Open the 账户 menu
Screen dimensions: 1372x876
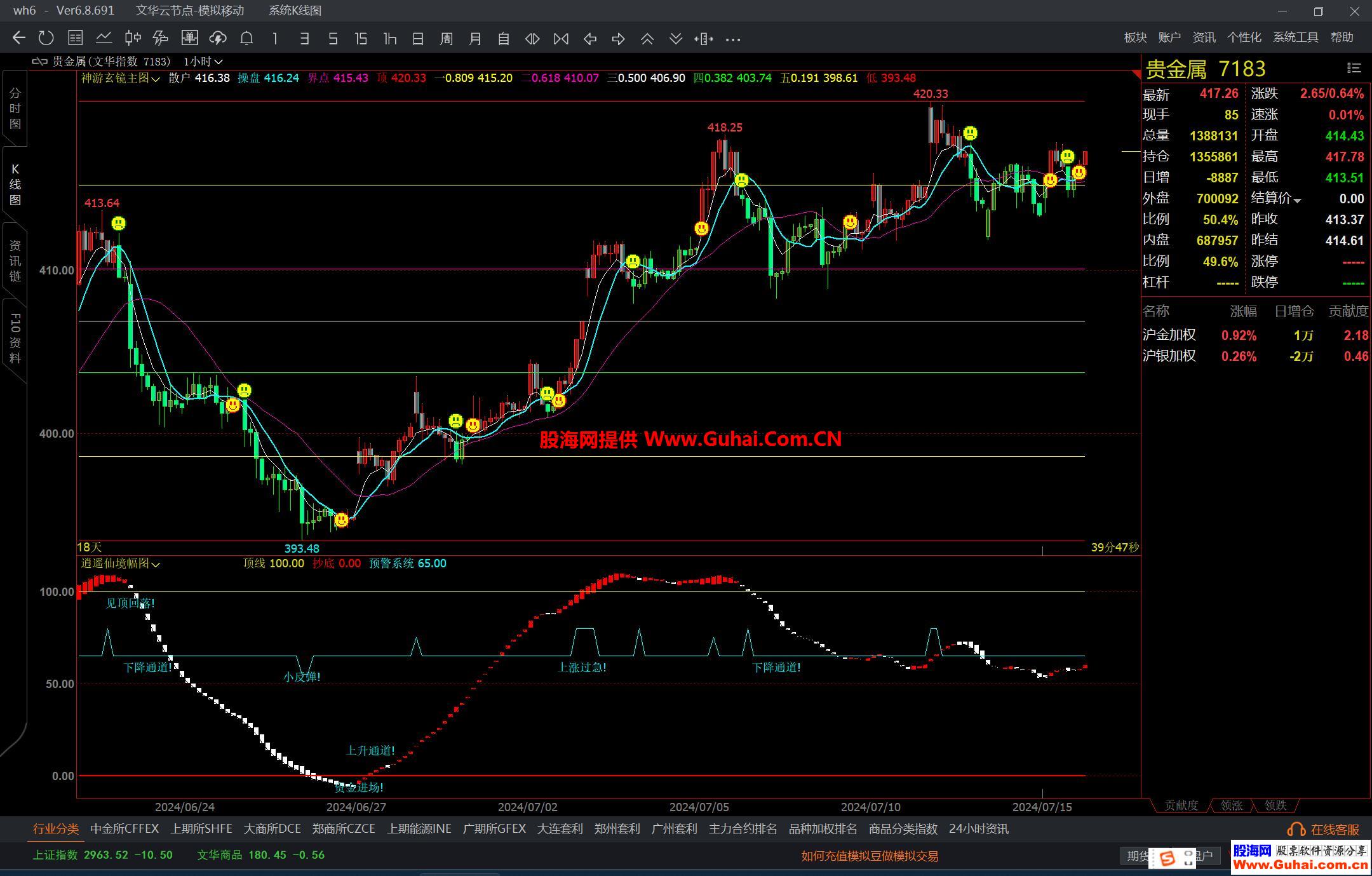pos(1169,37)
